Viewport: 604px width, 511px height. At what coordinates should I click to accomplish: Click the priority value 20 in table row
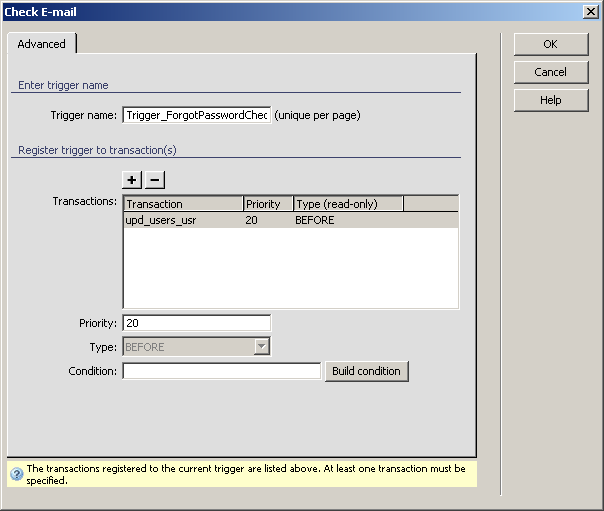click(252, 220)
